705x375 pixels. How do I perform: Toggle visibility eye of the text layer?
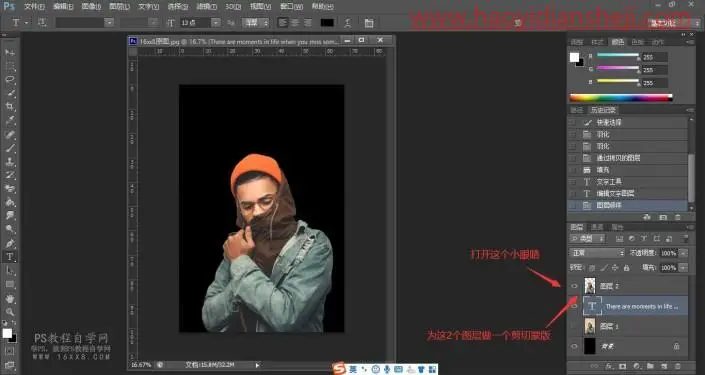(574, 306)
